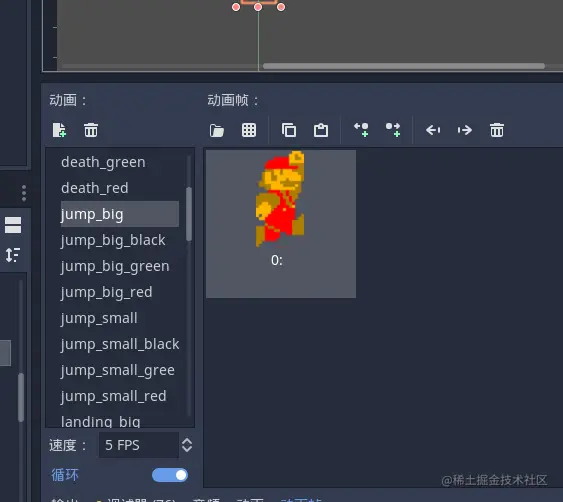This screenshot has width=563, height=502.
Task: Click the 5 FPS speed input field
Action: pos(139,445)
